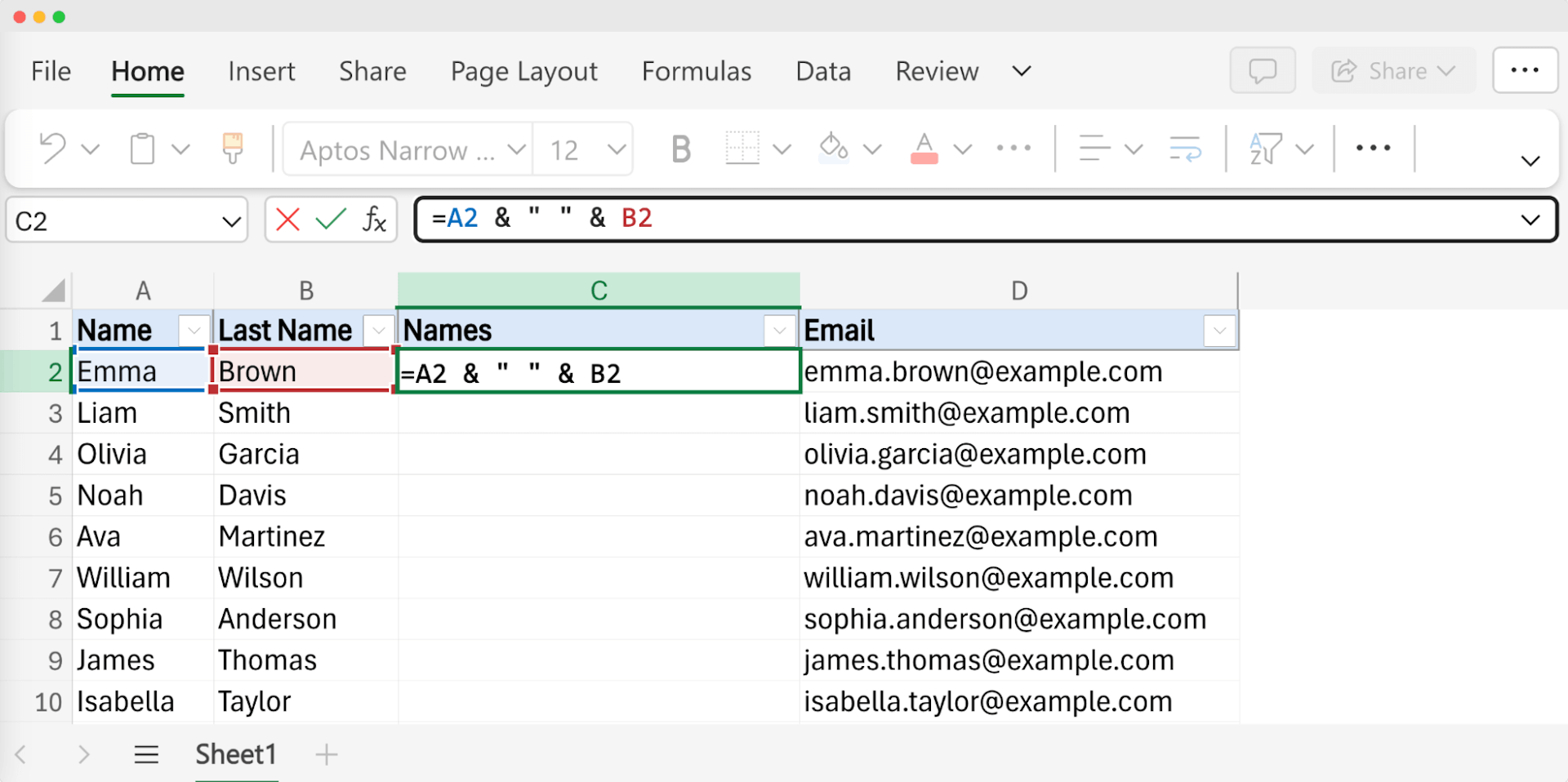Switch to the Formulas ribbon tab
Viewport: 1568px width, 782px height.
[696, 71]
